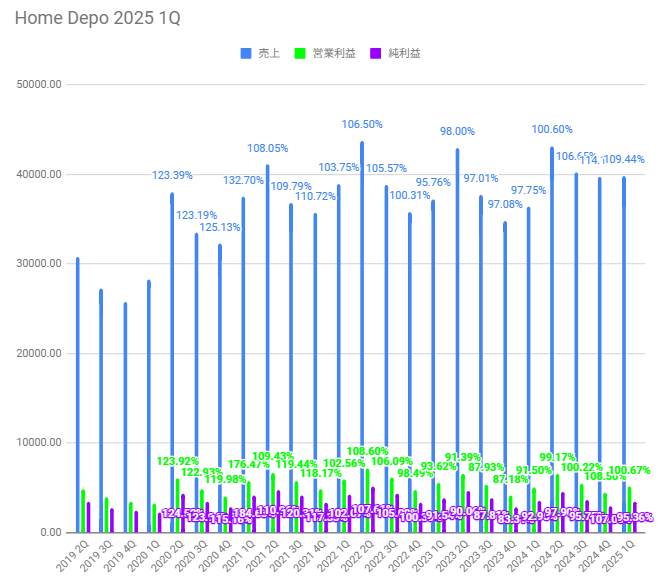Click the 2025 1Q x-axis label
This screenshot has width=661, height=581.
(618, 557)
